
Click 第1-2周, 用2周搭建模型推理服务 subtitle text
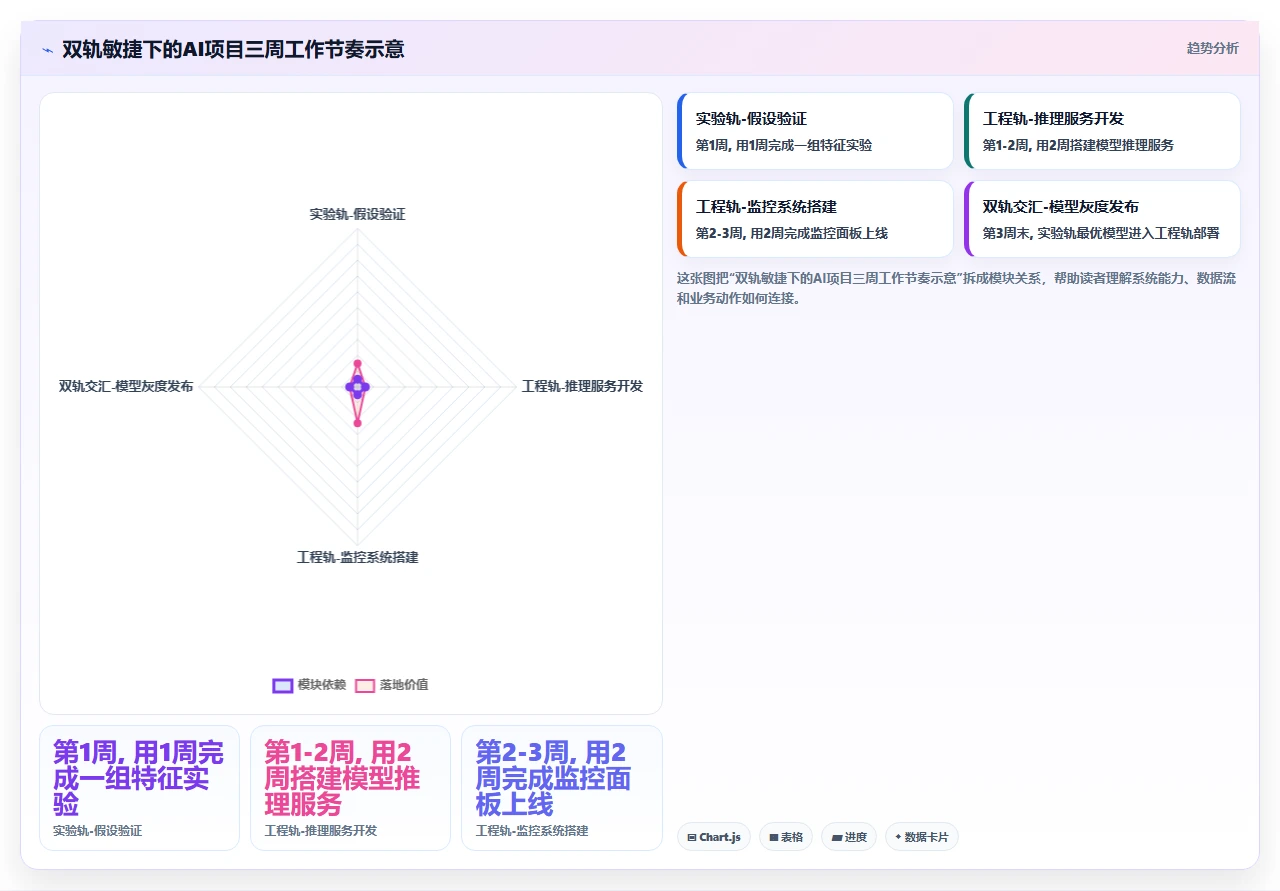[x=1078, y=145]
